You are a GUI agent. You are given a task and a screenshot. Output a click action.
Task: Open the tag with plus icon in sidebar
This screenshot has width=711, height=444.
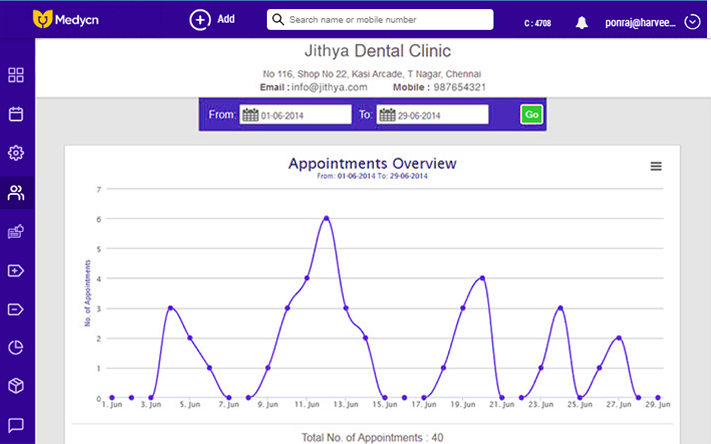click(16, 271)
